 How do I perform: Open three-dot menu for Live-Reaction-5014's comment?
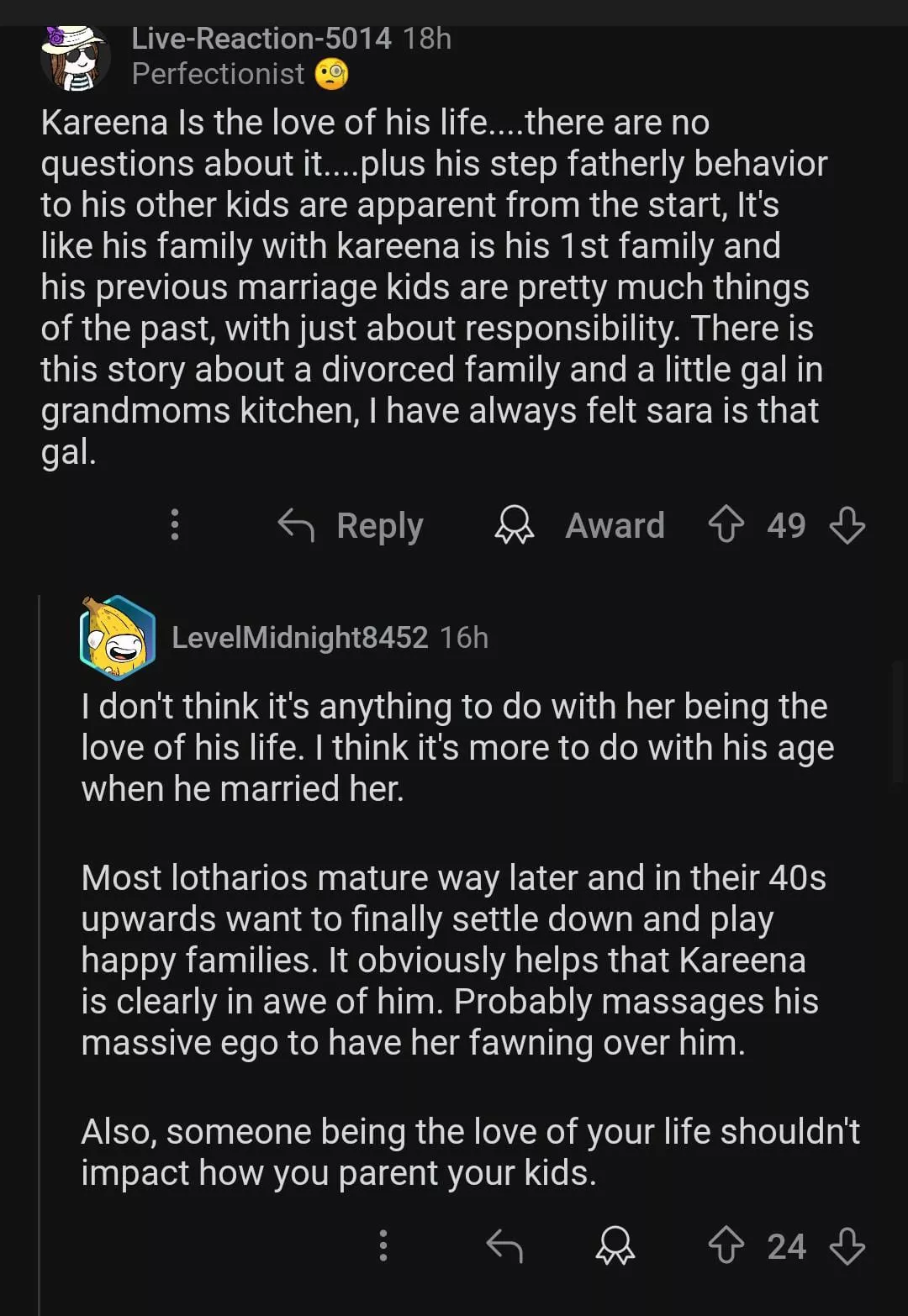coord(175,525)
